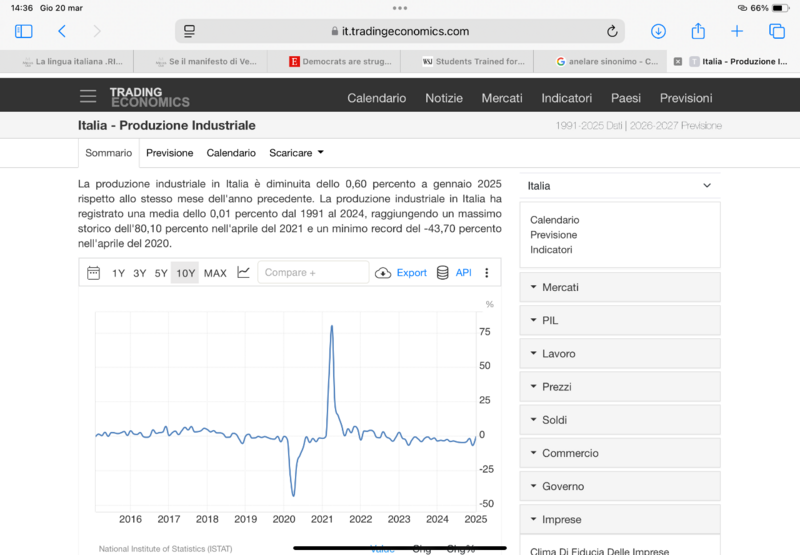Viewport: 800px width, 555px height.
Task: Go back to previous page
Action: click(x=62, y=32)
